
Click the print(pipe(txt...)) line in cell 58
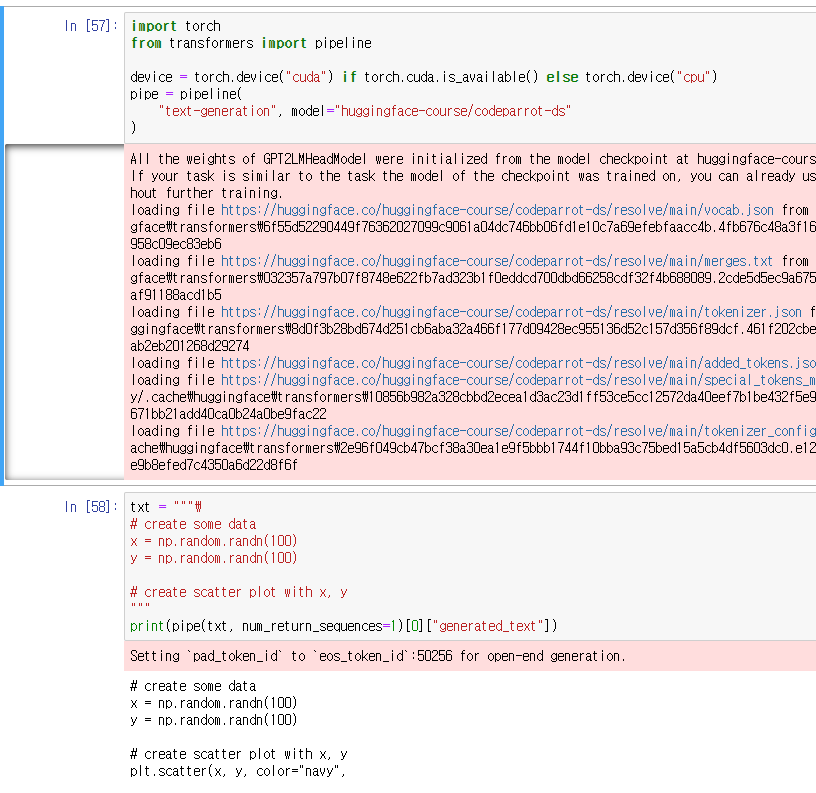[x=343, y=626]
